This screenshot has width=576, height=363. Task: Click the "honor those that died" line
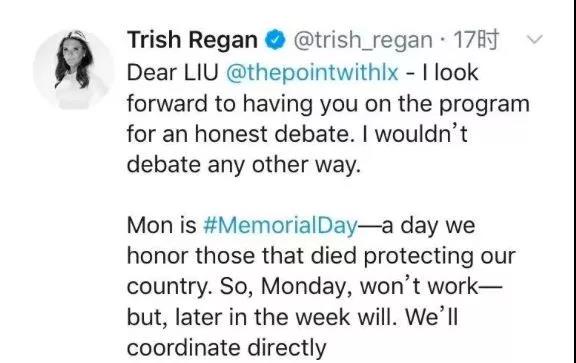pos(321,256)
